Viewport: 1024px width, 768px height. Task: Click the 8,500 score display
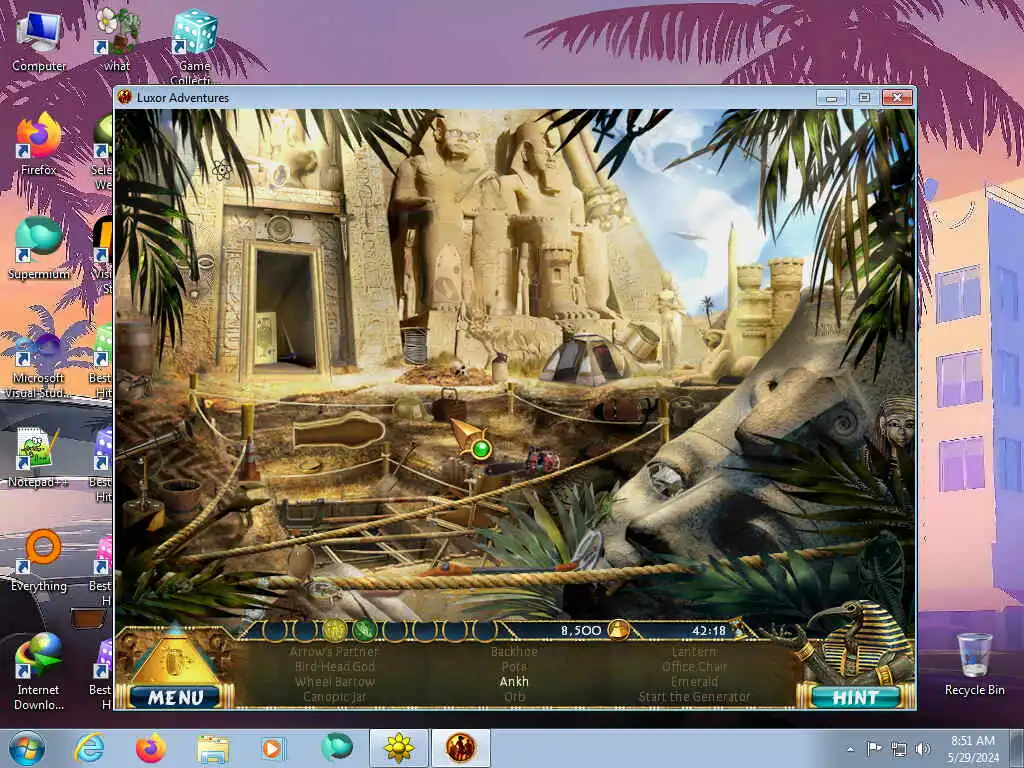point(581,631)
